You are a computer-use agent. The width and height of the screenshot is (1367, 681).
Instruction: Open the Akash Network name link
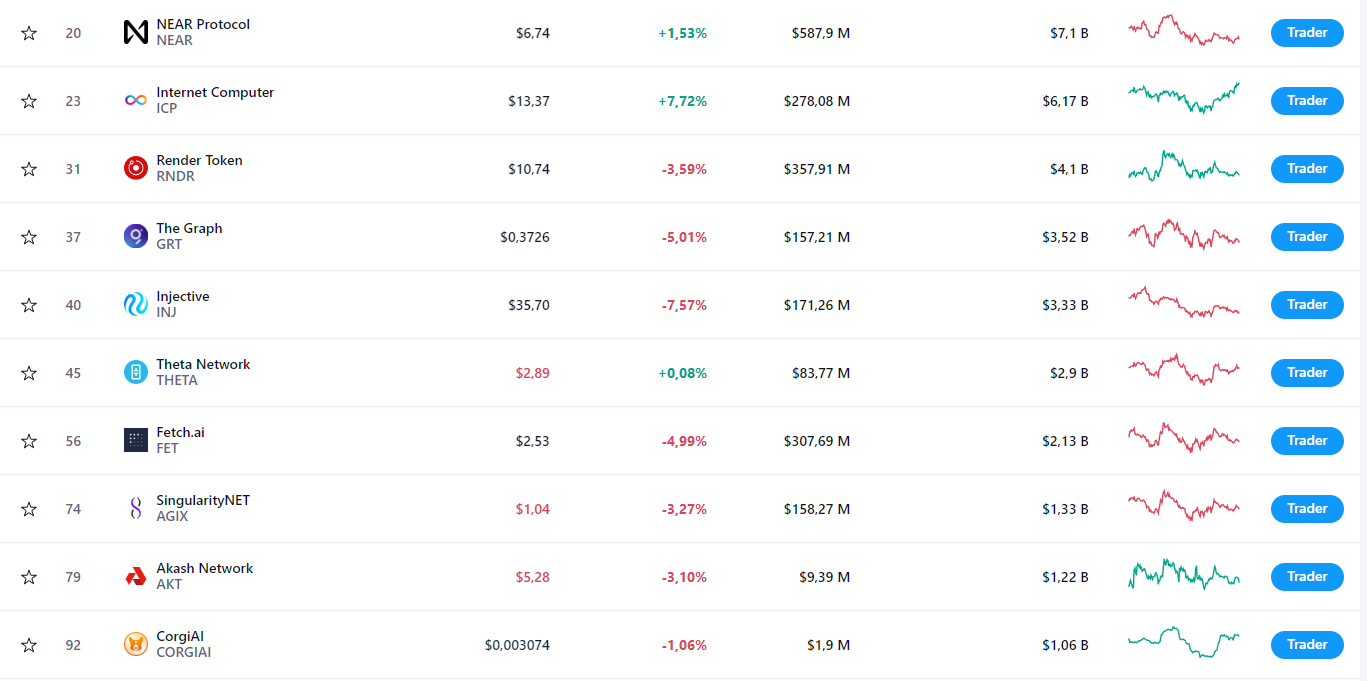coord(204,568)
